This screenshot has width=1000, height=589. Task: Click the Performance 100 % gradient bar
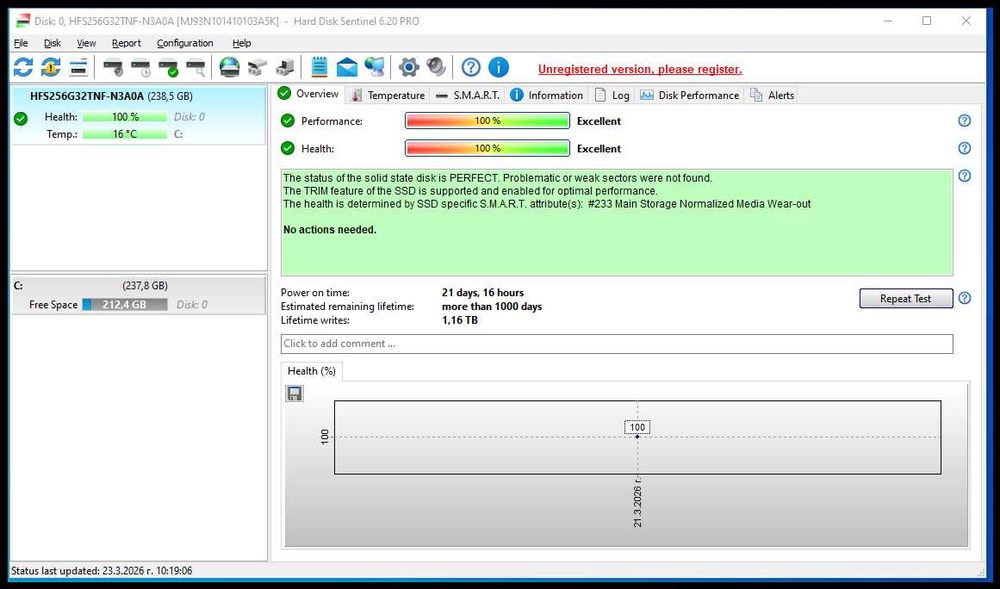pyautogui.click(x=487, y=120)
